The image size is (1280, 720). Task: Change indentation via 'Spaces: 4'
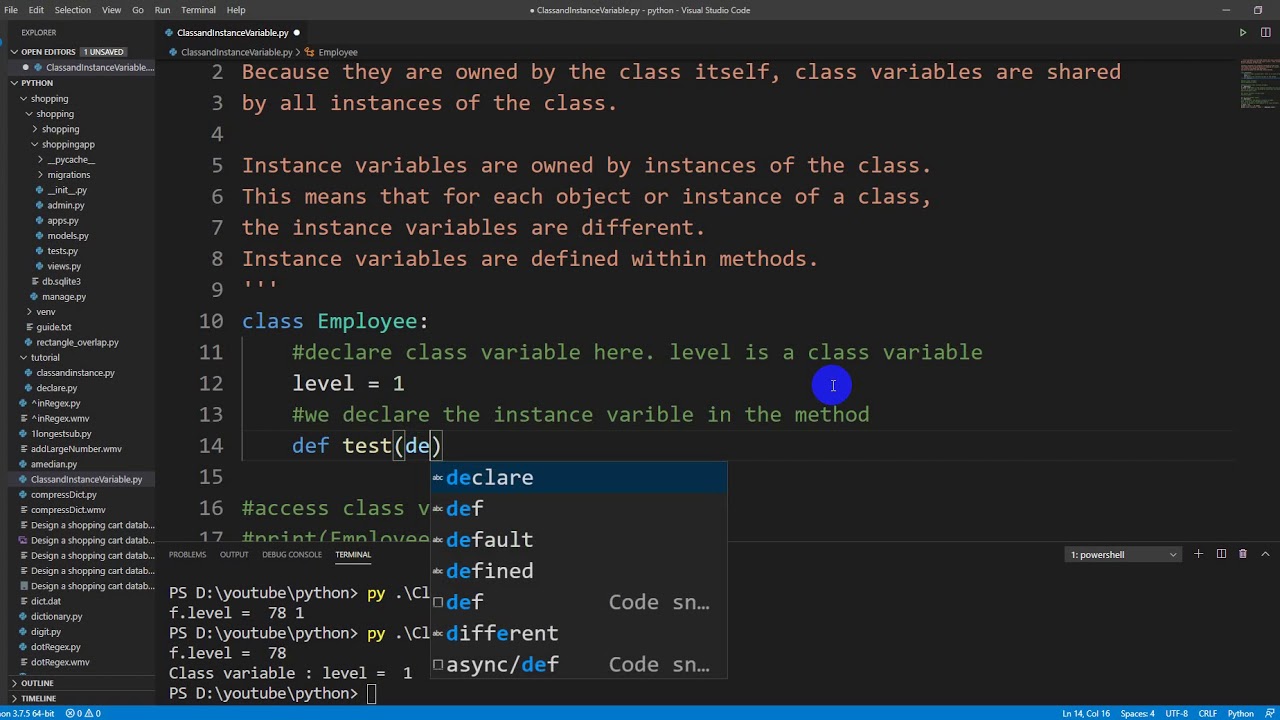tap(1138, 713)
